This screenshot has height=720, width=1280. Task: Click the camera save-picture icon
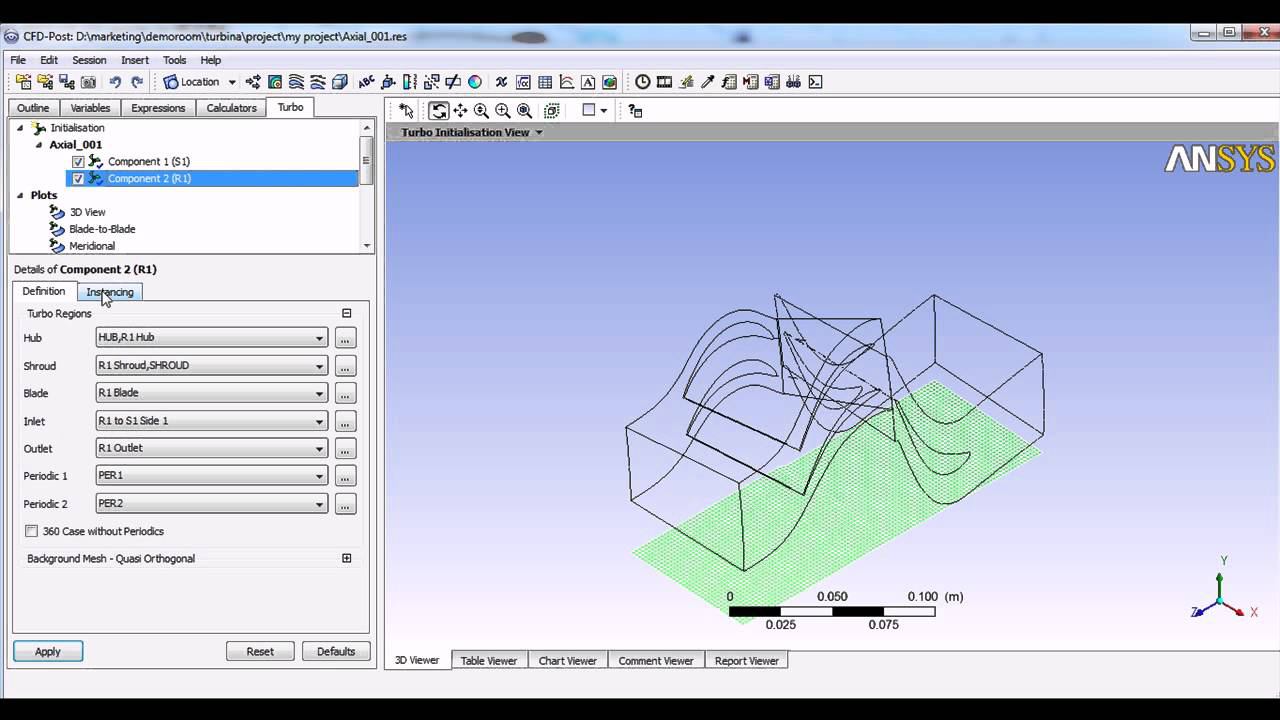coord(88,82)
